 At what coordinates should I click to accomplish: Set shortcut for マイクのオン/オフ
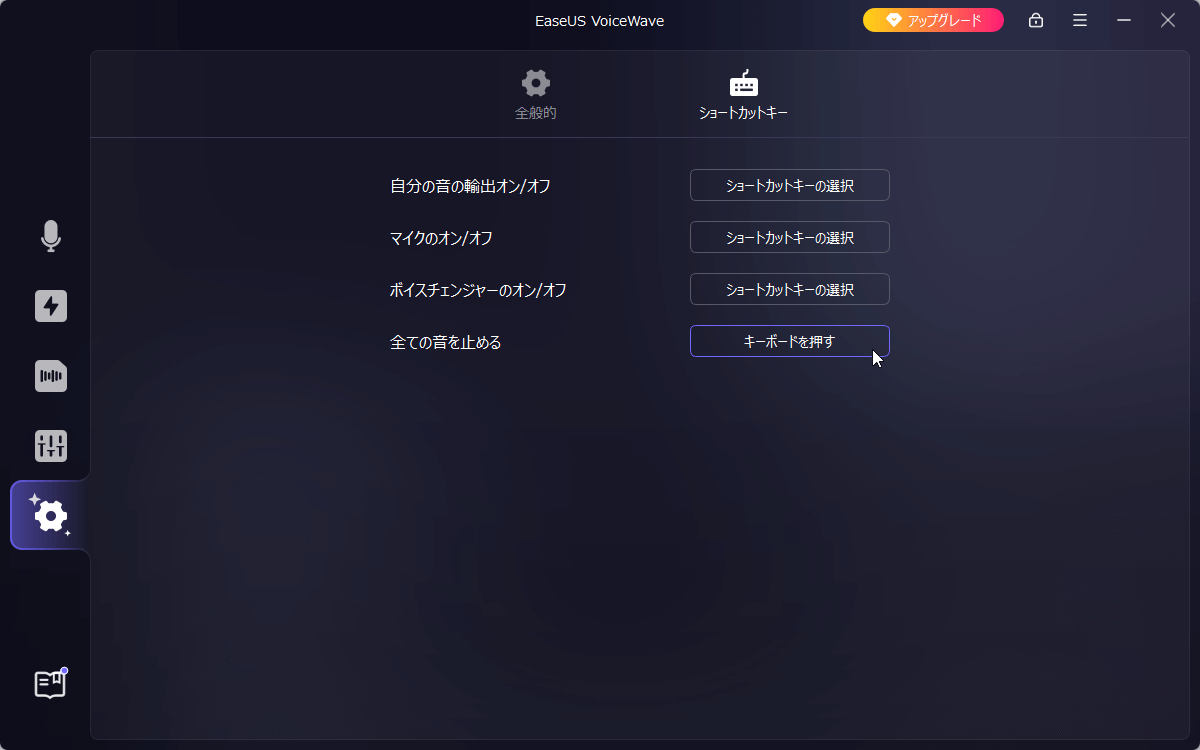coord(789,237)
